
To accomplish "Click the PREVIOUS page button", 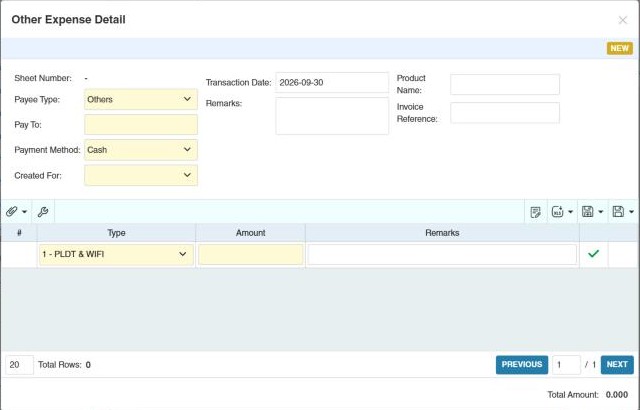I will (522, 365).
